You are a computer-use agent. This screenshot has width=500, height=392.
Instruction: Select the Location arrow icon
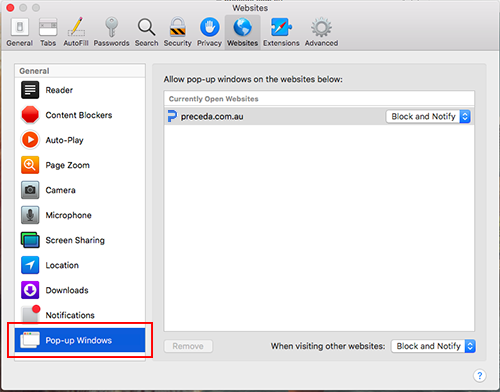point(30,265)
